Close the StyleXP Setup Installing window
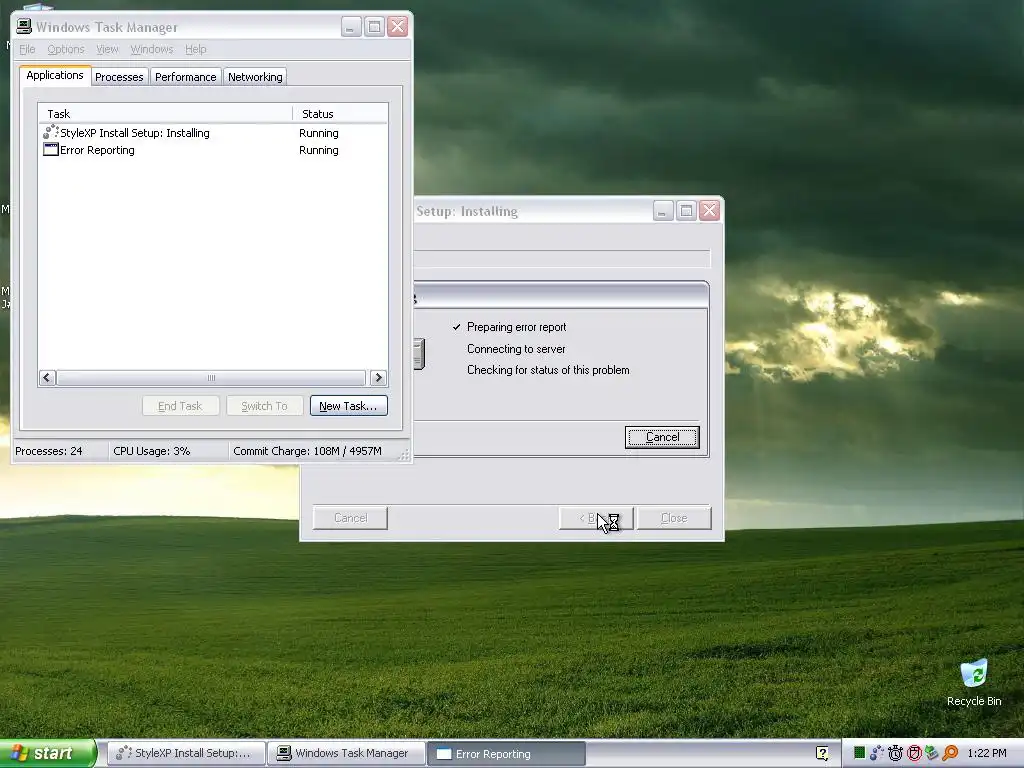Screen dimensions: 1024x768 (x=709, y=210)
